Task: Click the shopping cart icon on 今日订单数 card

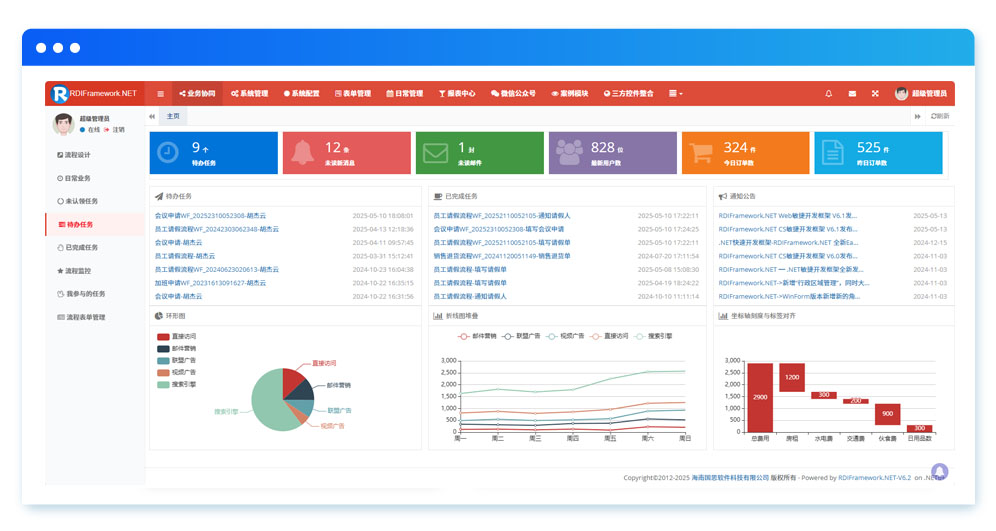Action: tap(702, 153)
